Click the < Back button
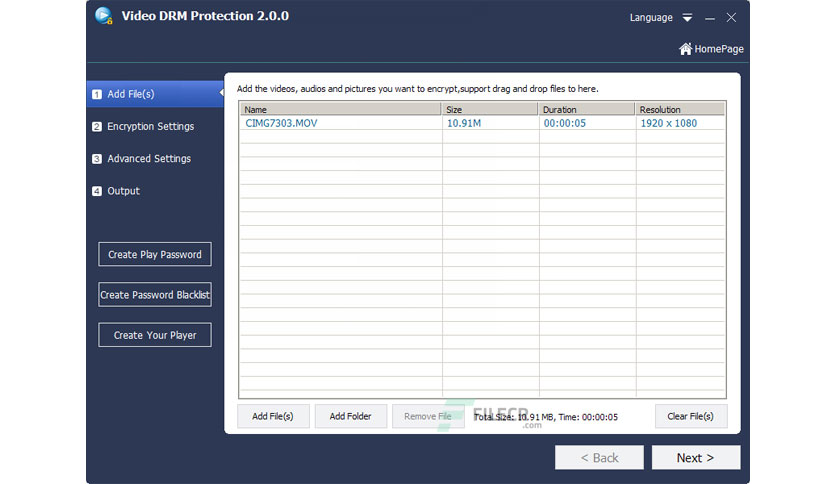836x484 pixels. pyautogui.click(x=599, y=458)
